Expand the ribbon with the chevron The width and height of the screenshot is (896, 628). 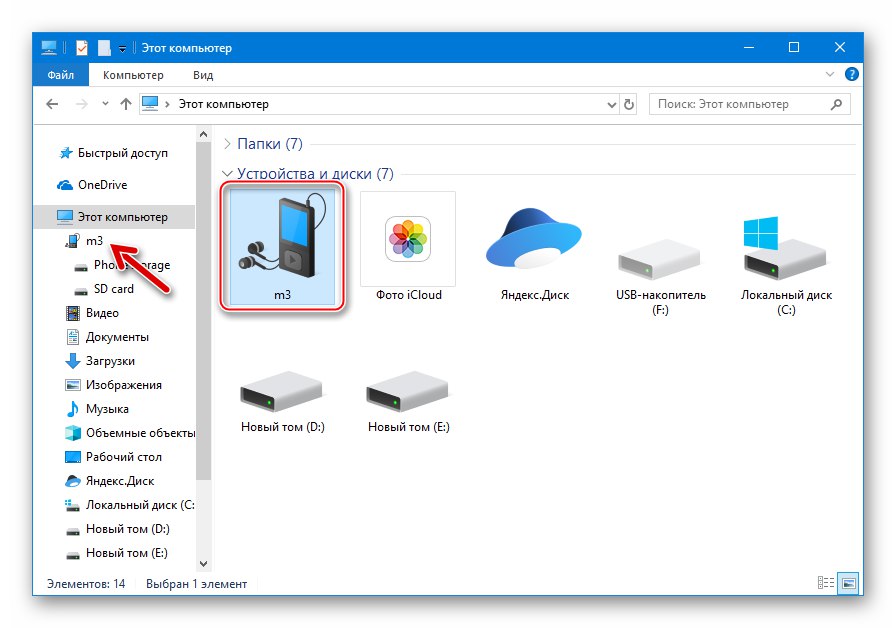tap(830, 74)
